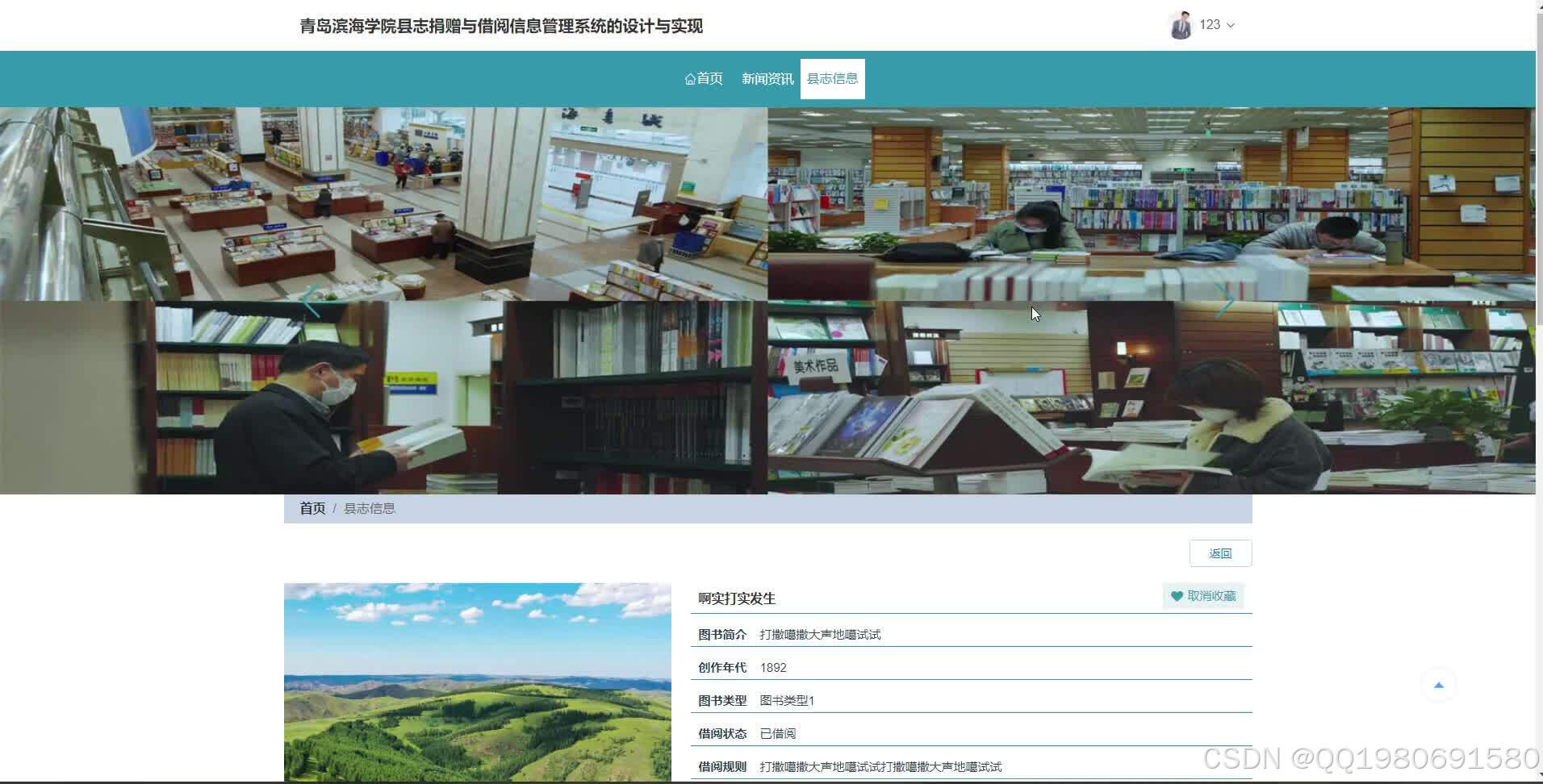This screenshot has width=1543, height=784.
Task: Select the 县志信息 tab
Action: (x=832, y=78)
